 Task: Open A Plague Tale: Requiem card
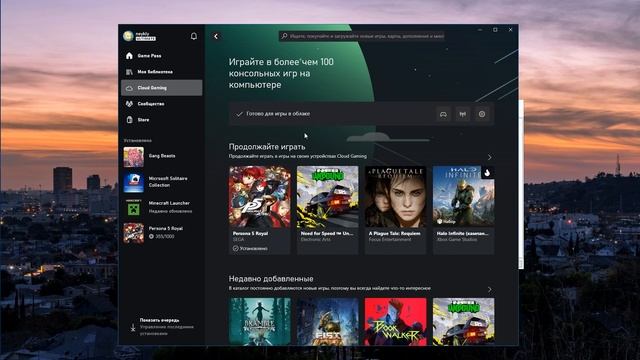pyautogui.click(x=396, y=210)
